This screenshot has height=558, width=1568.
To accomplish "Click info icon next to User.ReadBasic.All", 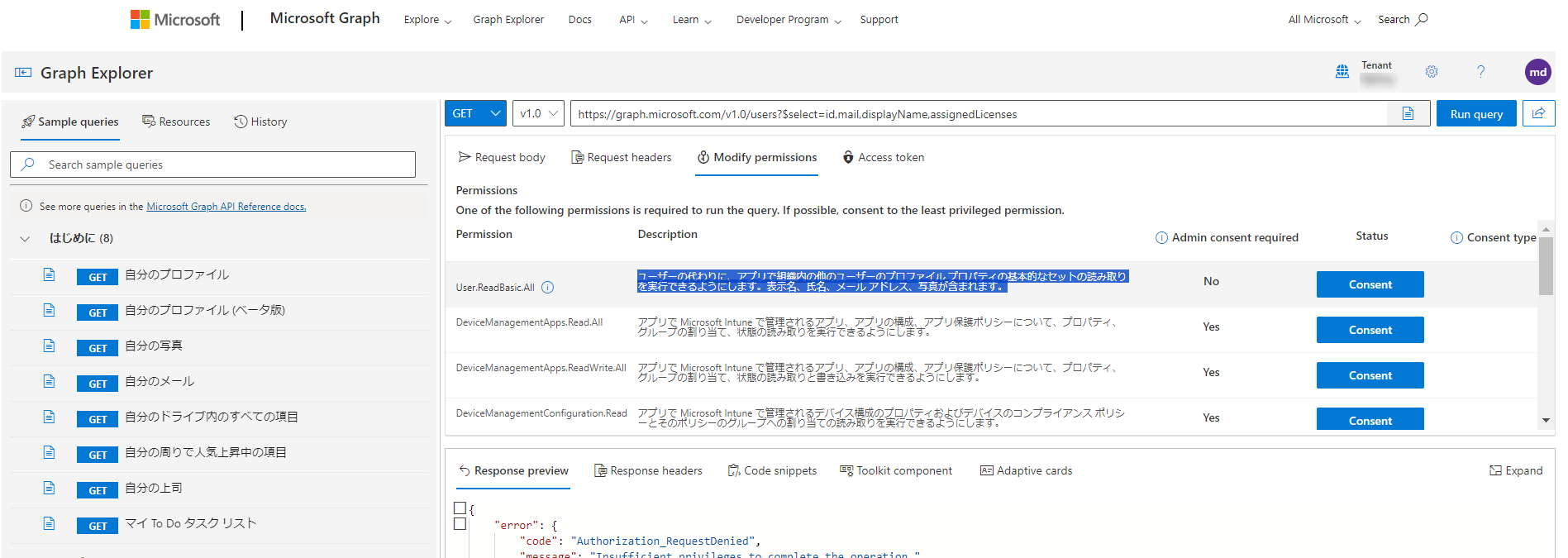I will [547, 288].
